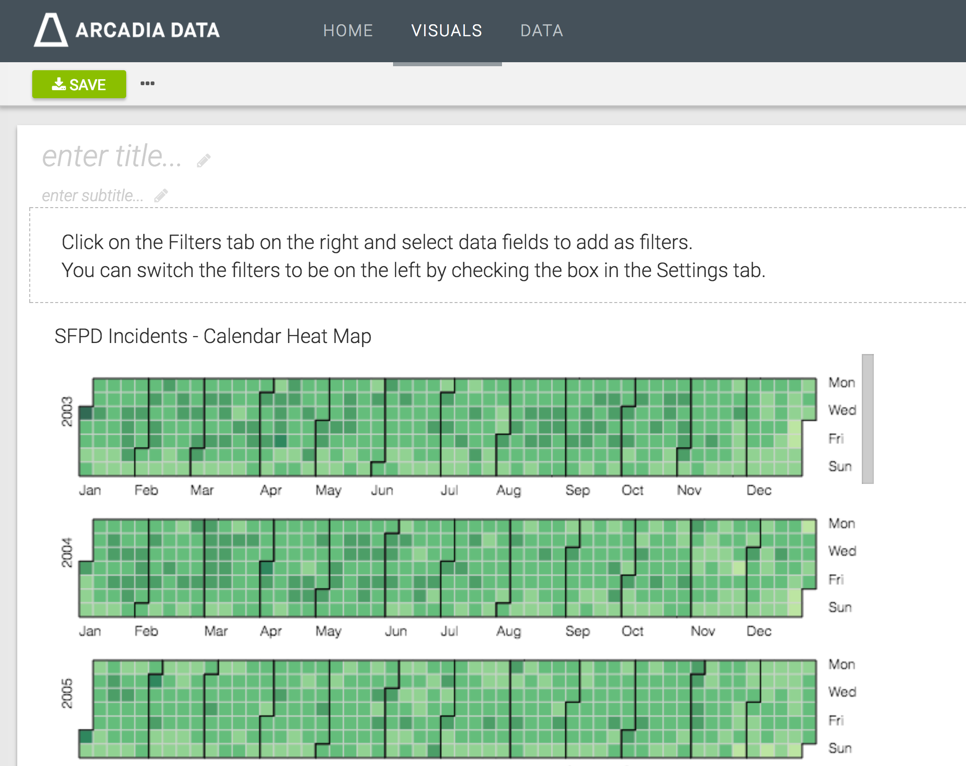This screenshot has height=766, width=966.
Task: Open the DATA tab
Action: pos(541,31)
